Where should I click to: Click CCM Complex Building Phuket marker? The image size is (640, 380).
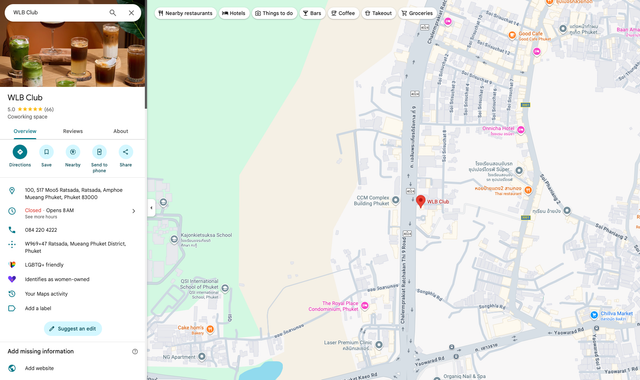click(x=396, y=200)
